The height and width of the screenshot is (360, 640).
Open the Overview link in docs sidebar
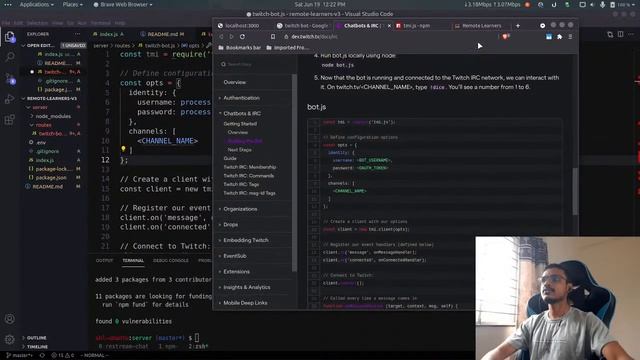[235, 82]
